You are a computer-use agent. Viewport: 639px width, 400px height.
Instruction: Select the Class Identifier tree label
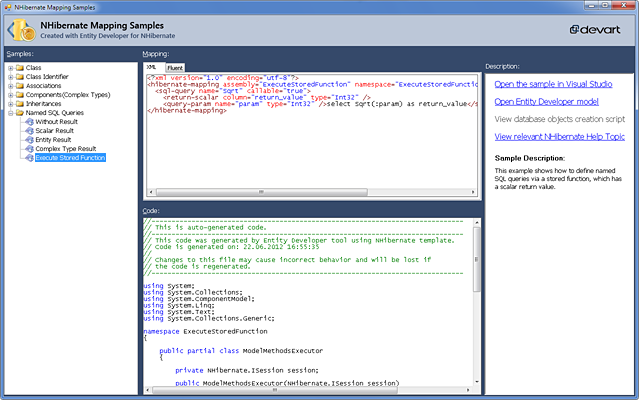(x=47, y=77)
